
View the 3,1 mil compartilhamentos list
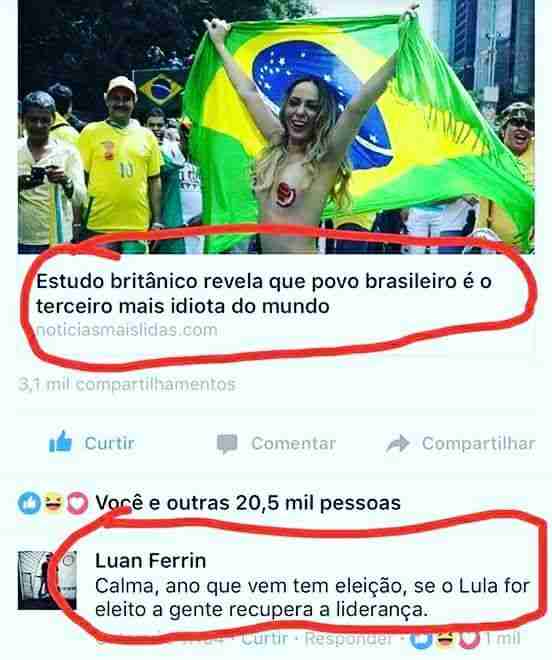(x=127, y=384)
